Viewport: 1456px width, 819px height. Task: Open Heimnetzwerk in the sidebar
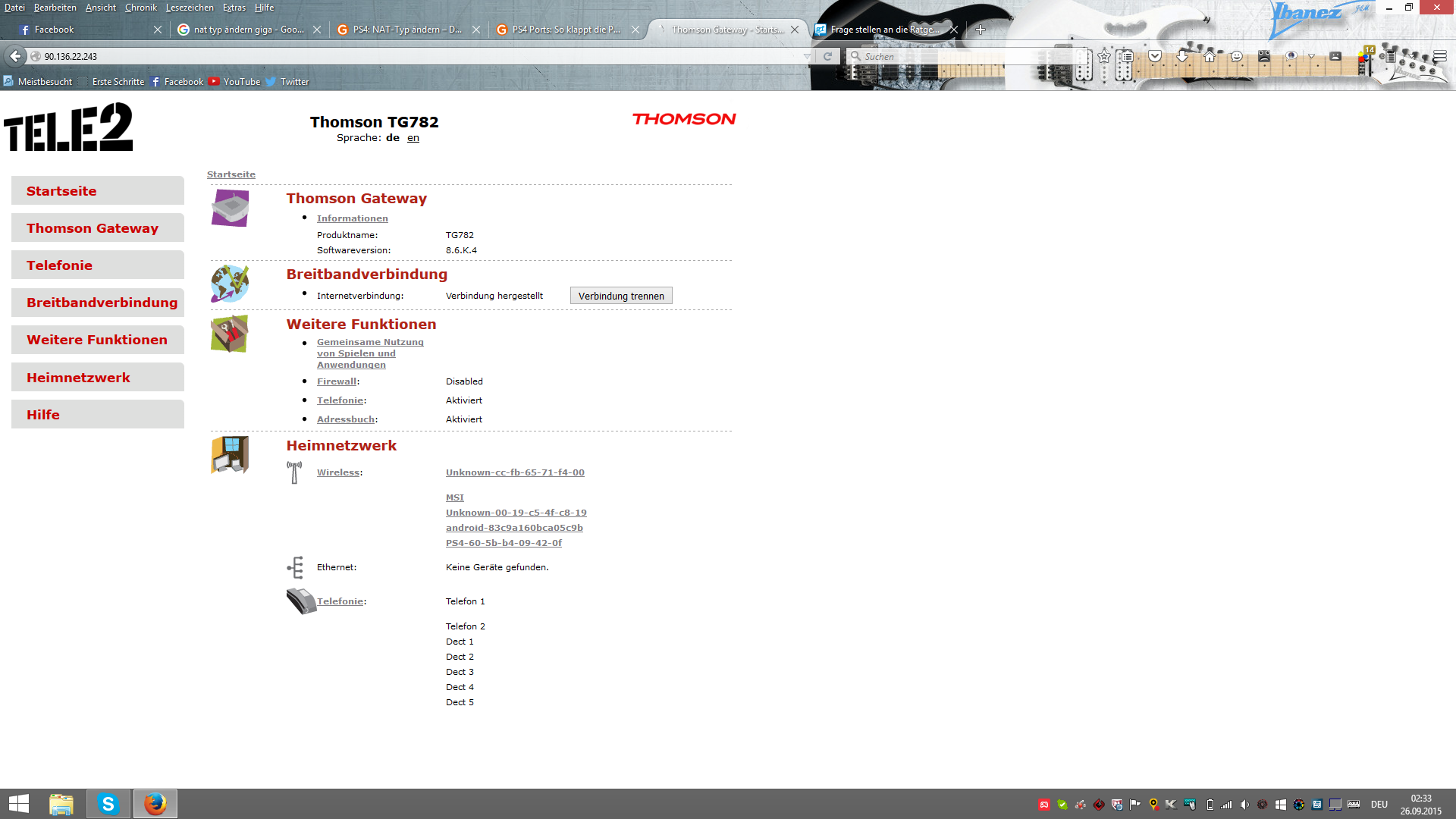(98, 378)
